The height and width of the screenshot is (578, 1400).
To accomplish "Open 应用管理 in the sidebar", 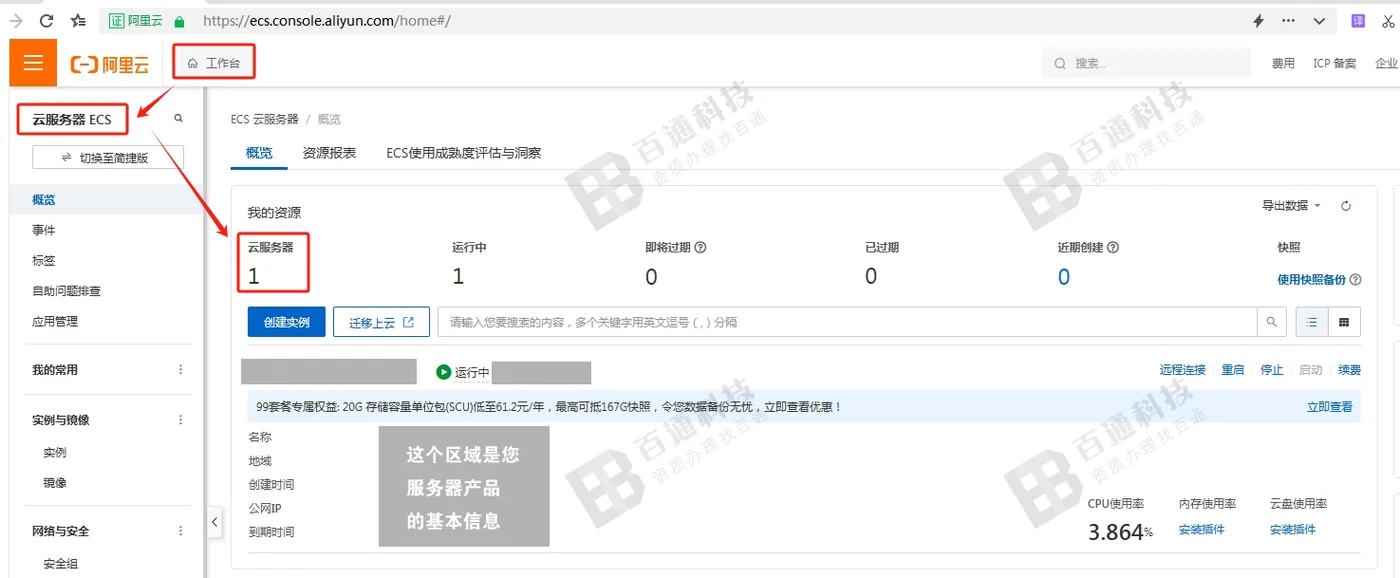I will (55, 321).
